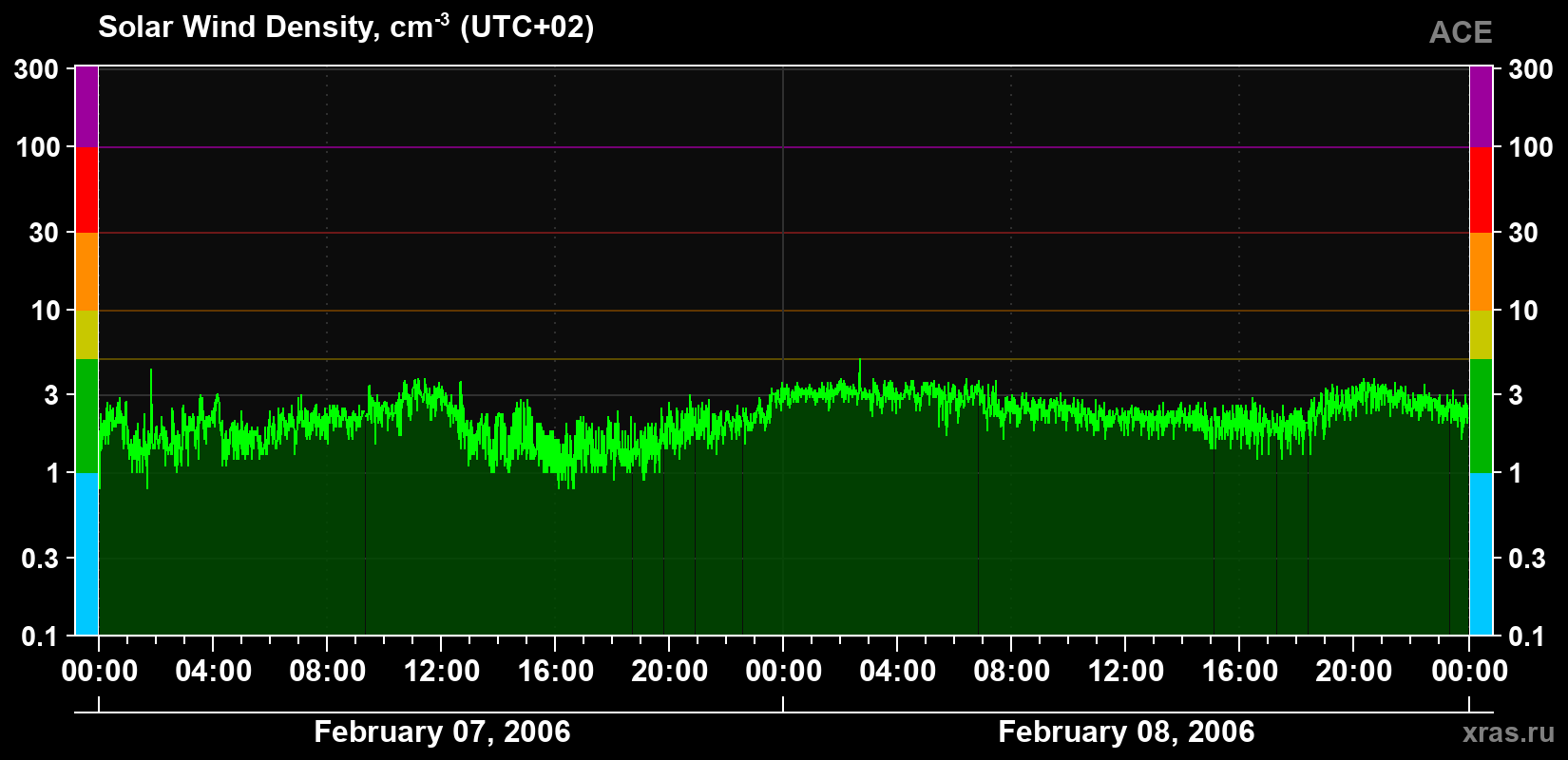Click the 100 value on right axis

(1531, 147)
